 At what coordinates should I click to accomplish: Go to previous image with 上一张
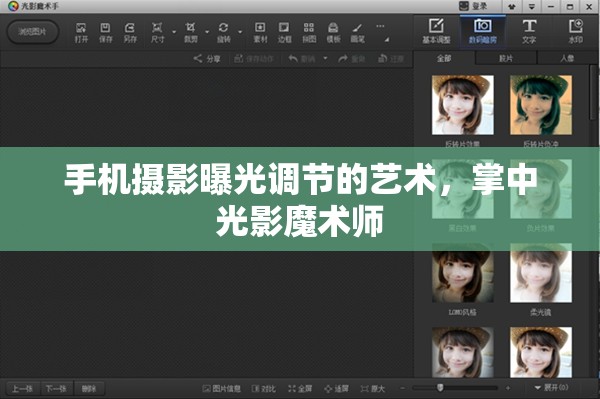[22, 389]
